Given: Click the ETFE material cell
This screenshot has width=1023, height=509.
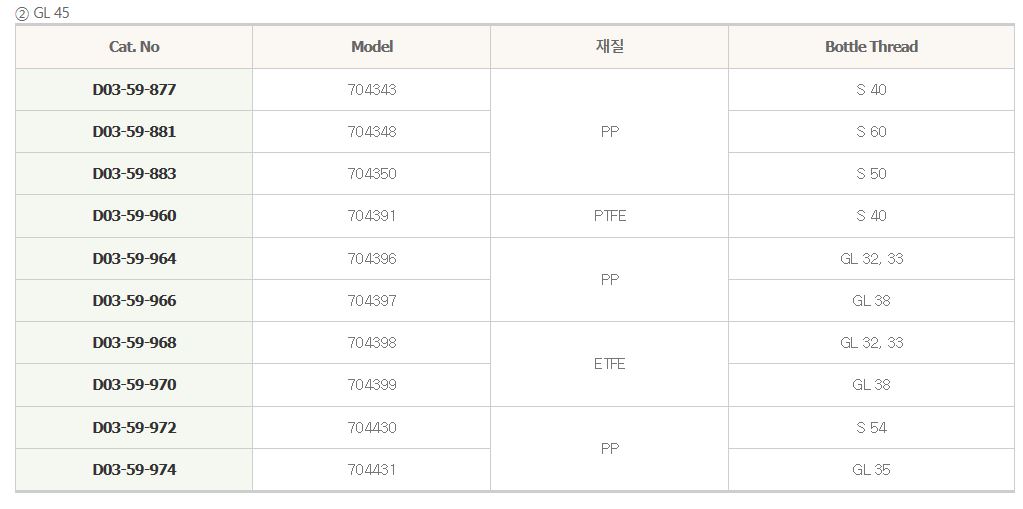Looking at the screenshot, I should (609, 364).
